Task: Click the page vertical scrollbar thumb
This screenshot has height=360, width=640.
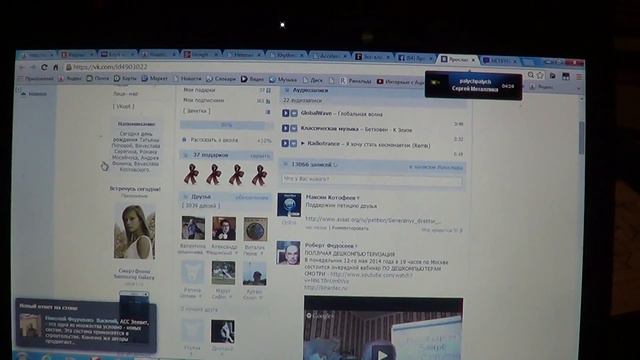Action: [582, 138]
